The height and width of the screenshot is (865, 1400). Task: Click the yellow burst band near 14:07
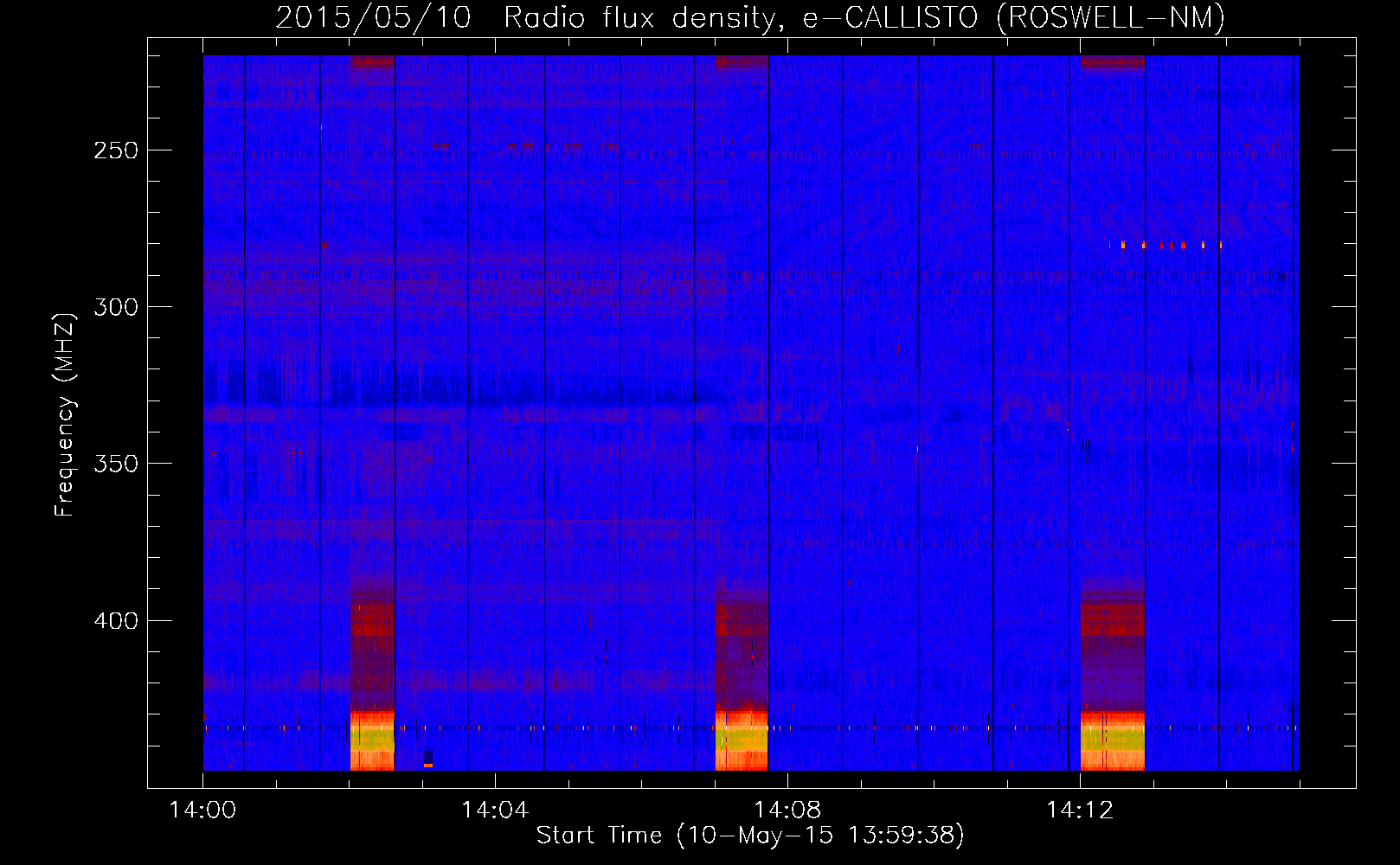pos(742,740)
